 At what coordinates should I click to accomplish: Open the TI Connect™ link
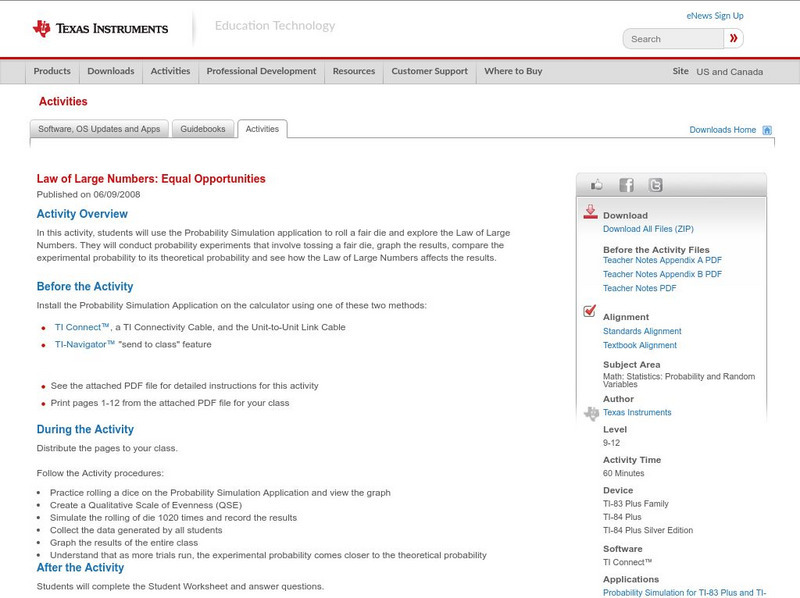[x=82, y=327]
